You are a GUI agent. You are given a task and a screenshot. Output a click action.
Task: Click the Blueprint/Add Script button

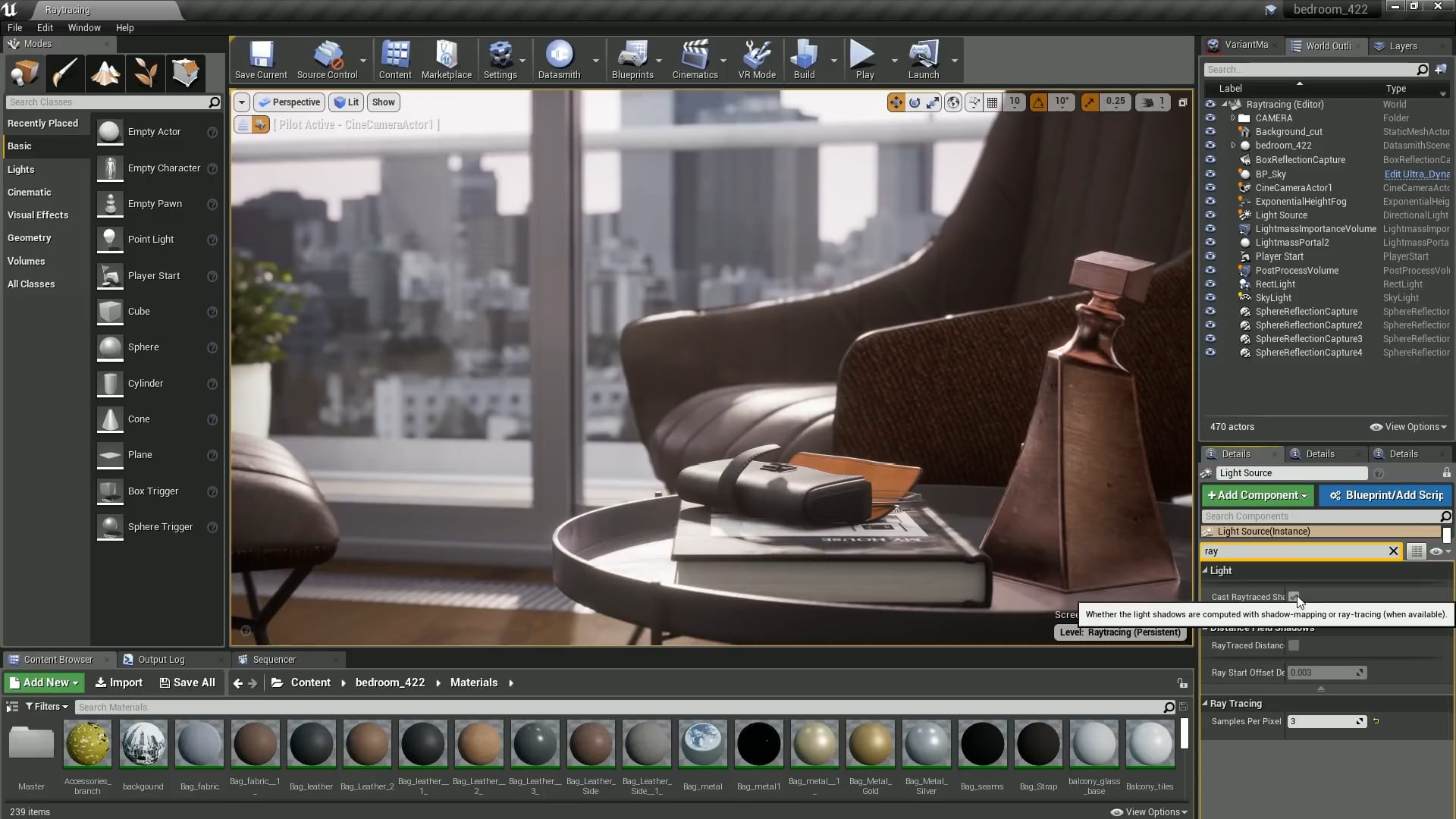coord(1385,495)
